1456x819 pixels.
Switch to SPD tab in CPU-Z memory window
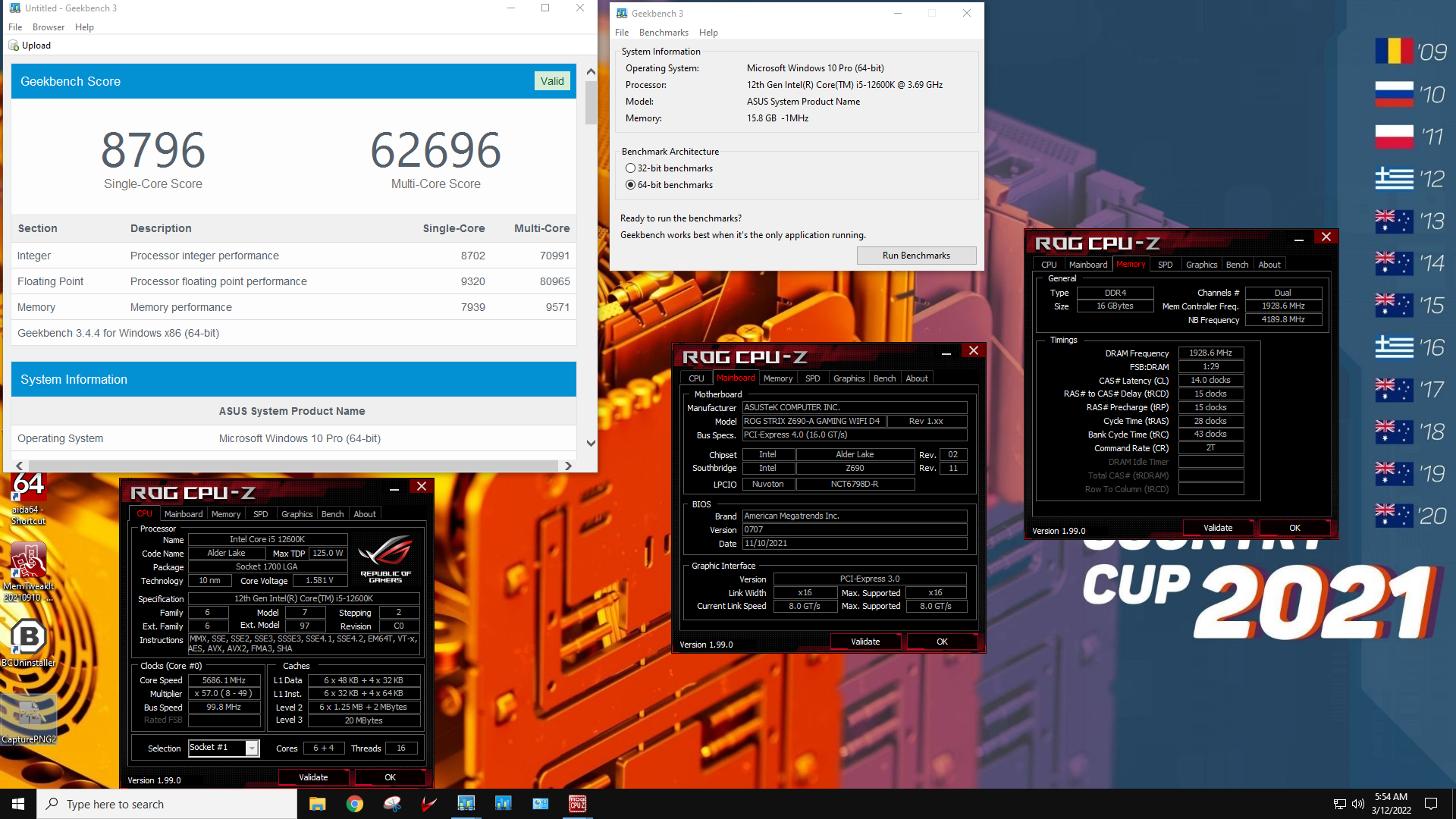click(x=1165, y=265)
